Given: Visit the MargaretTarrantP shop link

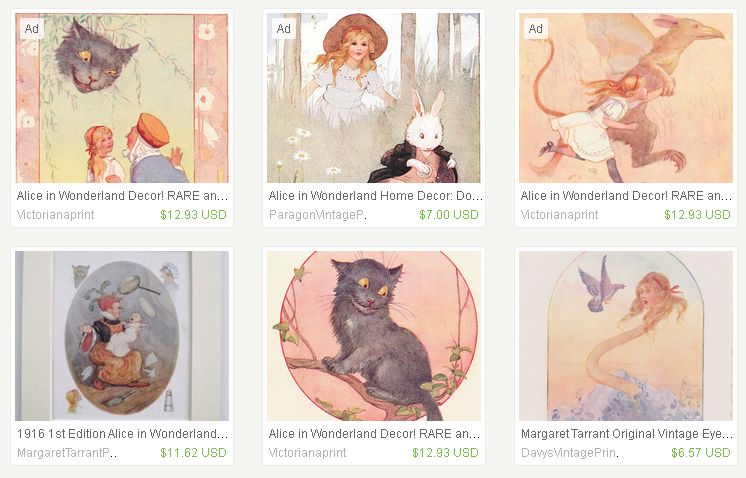Looking at the screenshot, I should [67, 453].
